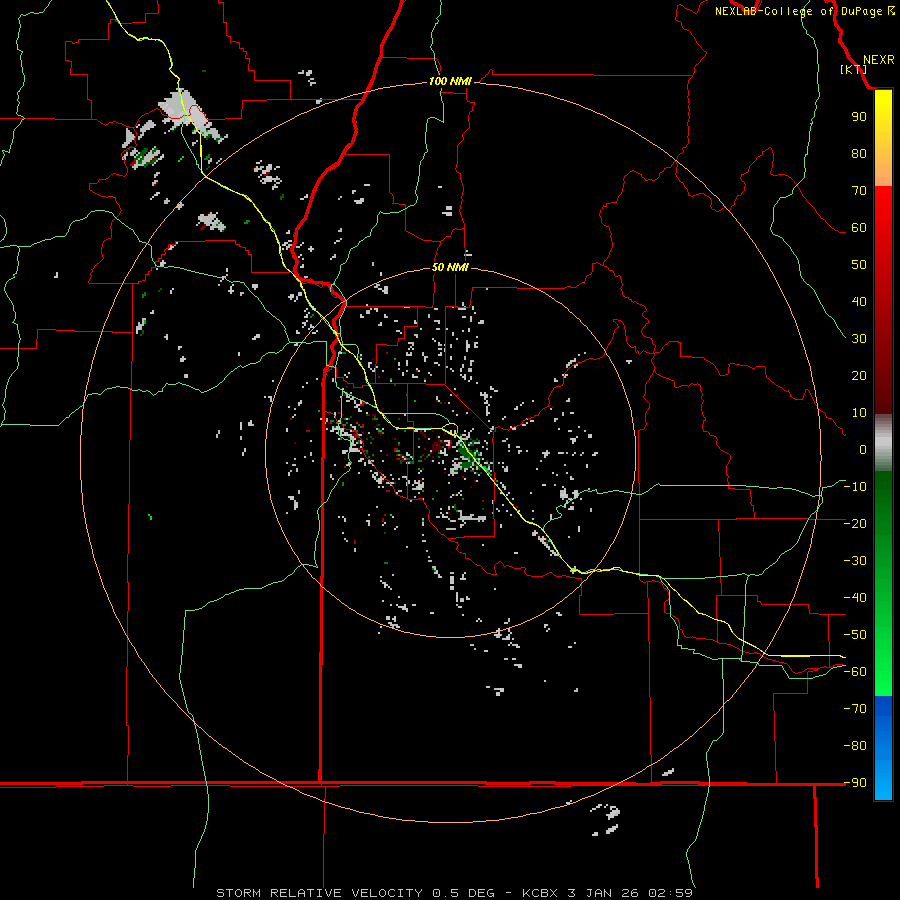Image resolution: width=900 pixels, height=900 pixels.
Task: Select the -30 scale value
Action: pos(855,561)
